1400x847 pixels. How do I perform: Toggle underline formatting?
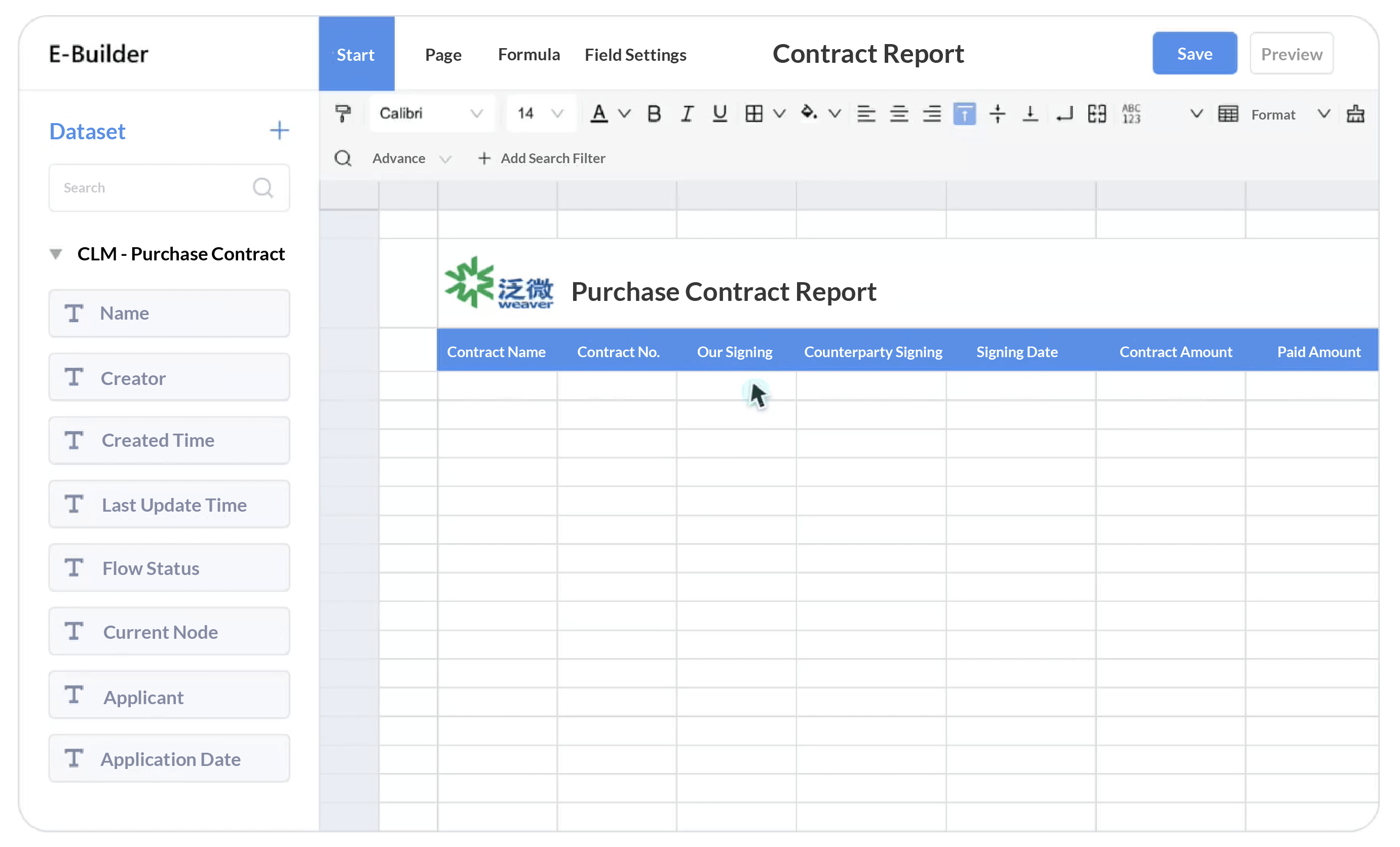720,113
